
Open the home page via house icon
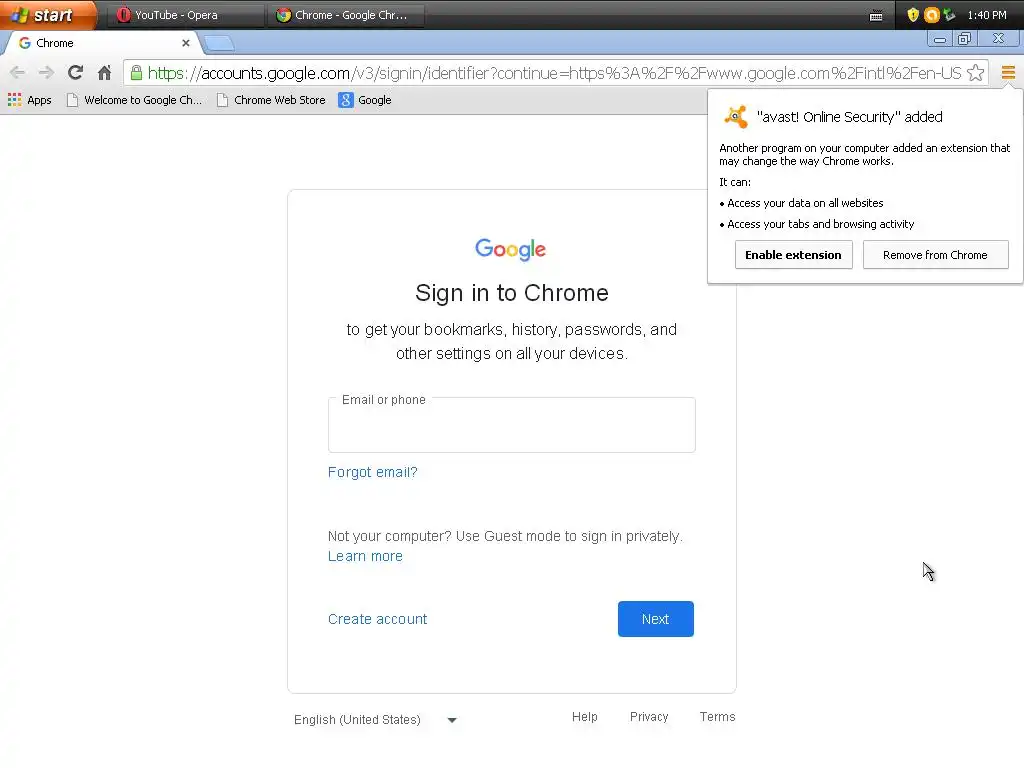coord(104,72)
